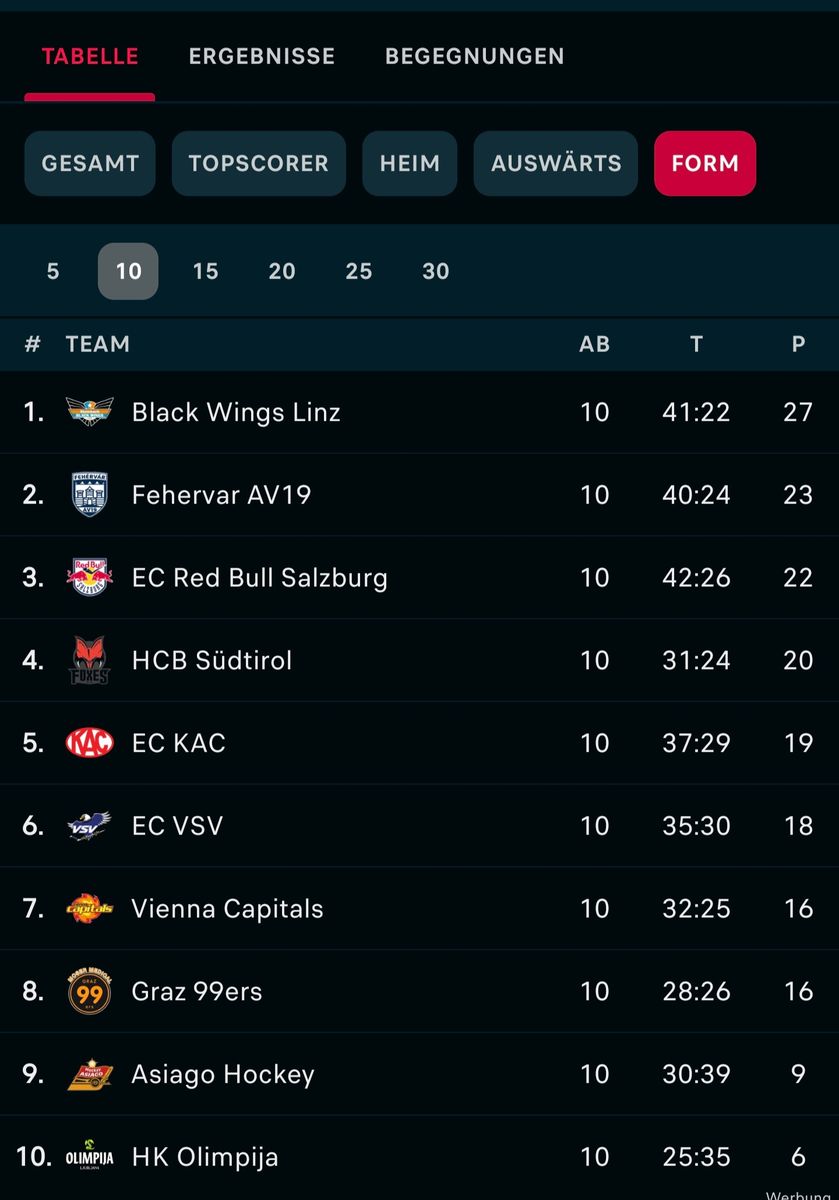This screenshot has width=839, height=1200.
Task: Click the EC VSV eagle logo
Action: click(x=89, y=826)
